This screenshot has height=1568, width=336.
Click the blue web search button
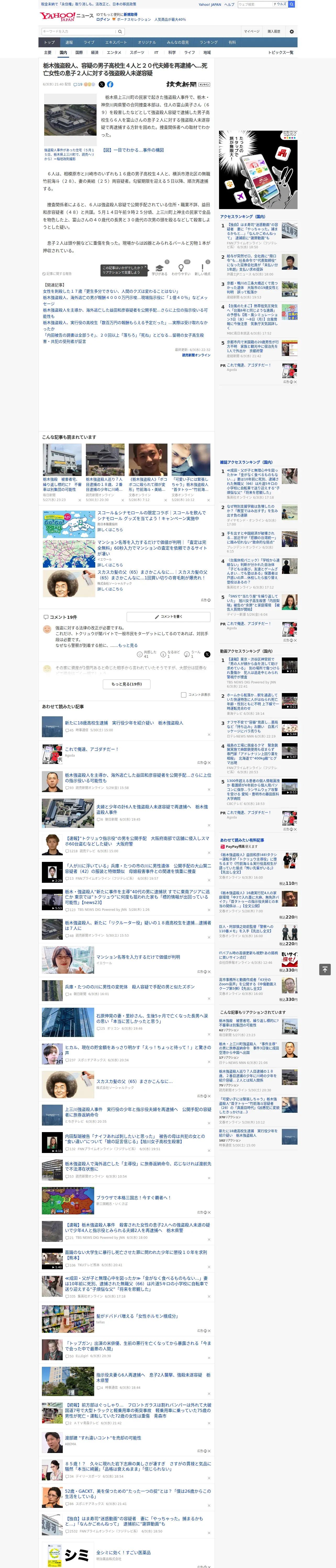click(292, 4)
